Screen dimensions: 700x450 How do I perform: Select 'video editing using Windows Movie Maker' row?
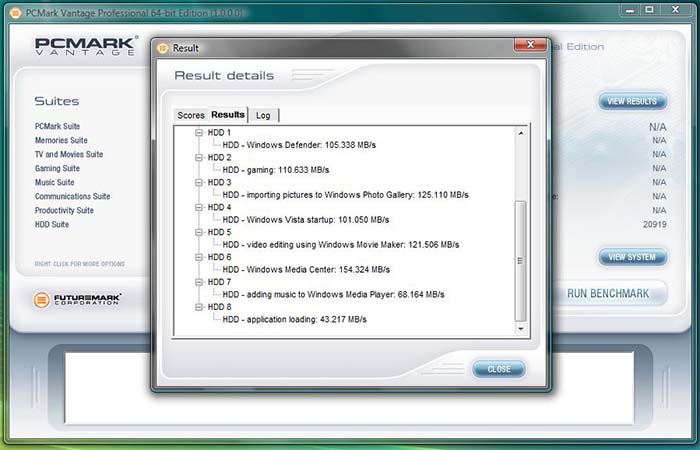click(x=341, y=245)
